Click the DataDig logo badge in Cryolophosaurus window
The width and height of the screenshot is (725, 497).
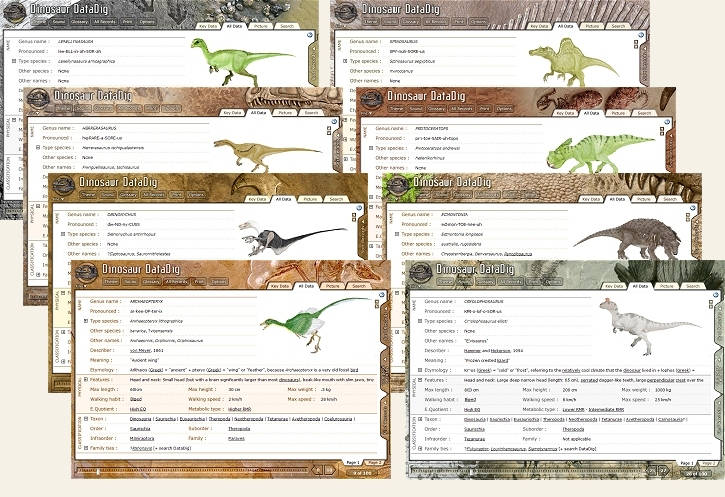coord(421,273)
